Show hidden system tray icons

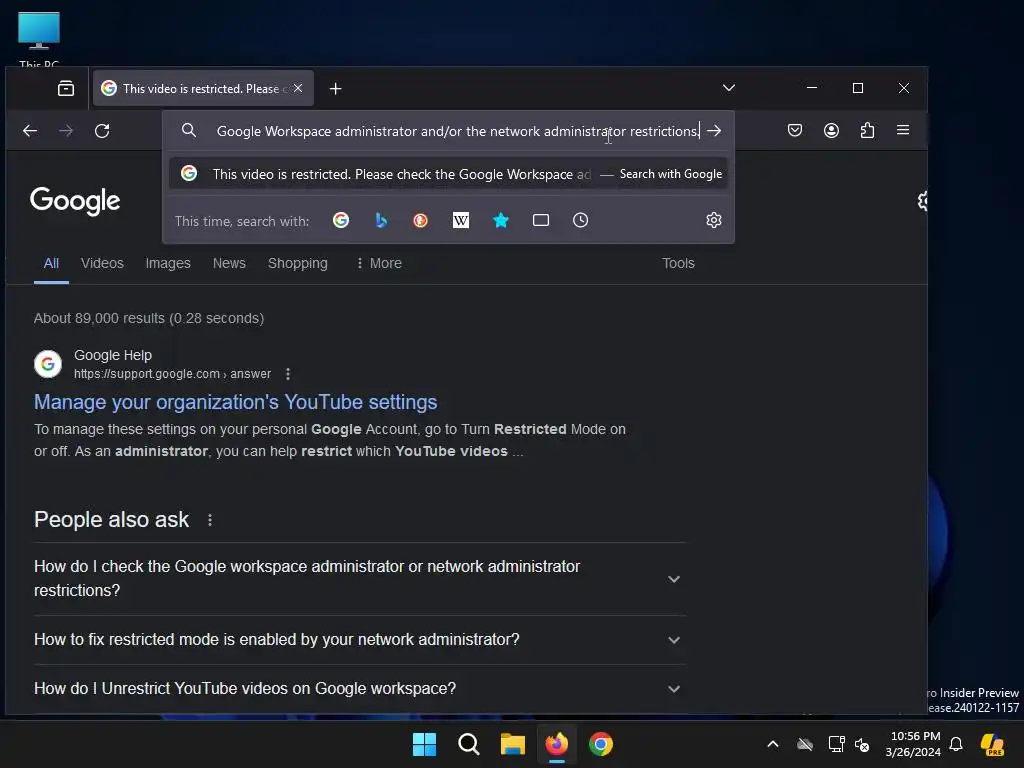[773, 744]
